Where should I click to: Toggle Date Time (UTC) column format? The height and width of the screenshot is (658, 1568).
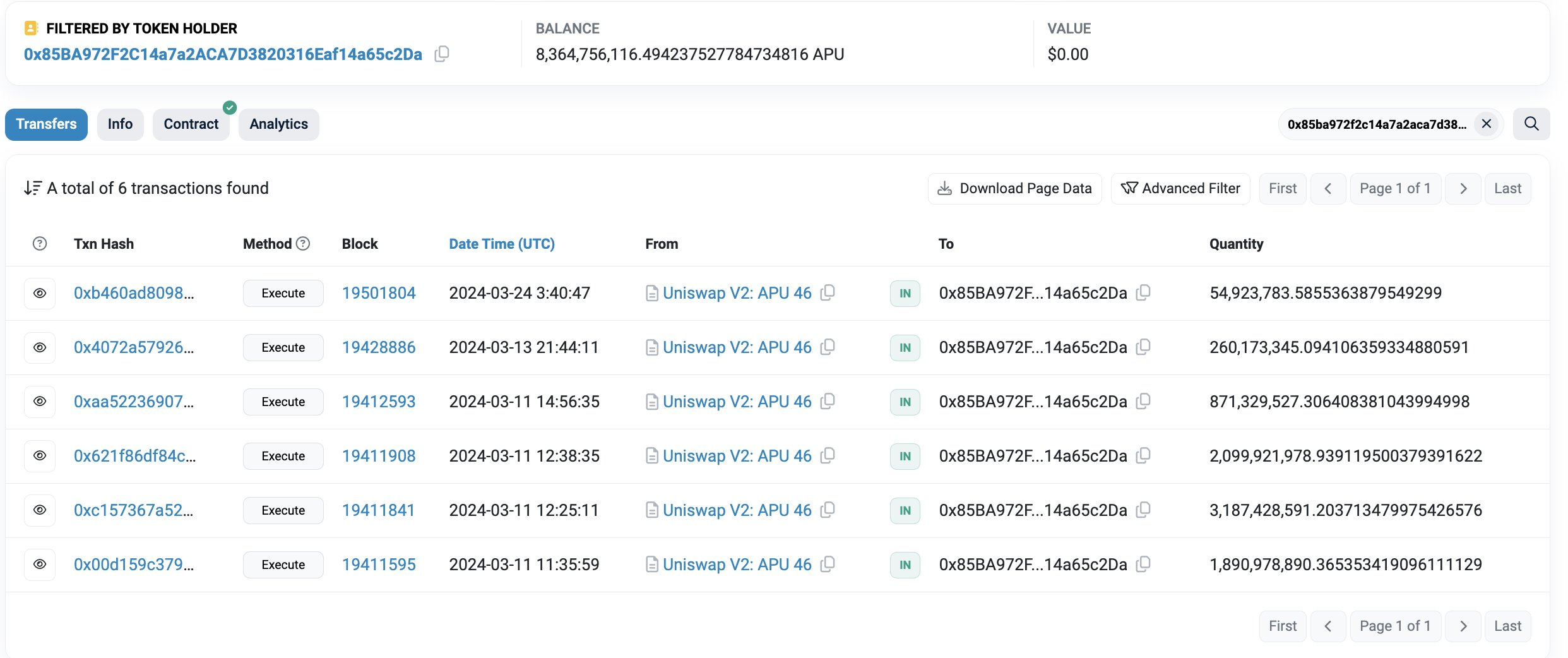tap(501, 244)
